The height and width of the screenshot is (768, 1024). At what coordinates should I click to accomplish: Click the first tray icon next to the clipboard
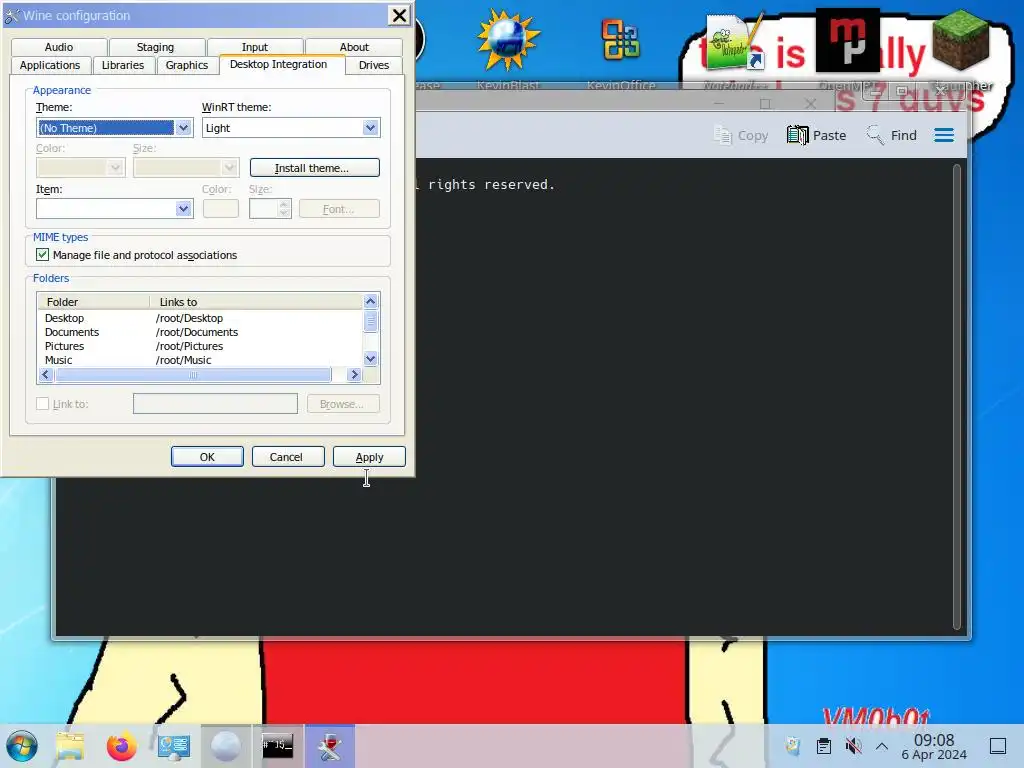pyautogui.click(x=793, y=746)
